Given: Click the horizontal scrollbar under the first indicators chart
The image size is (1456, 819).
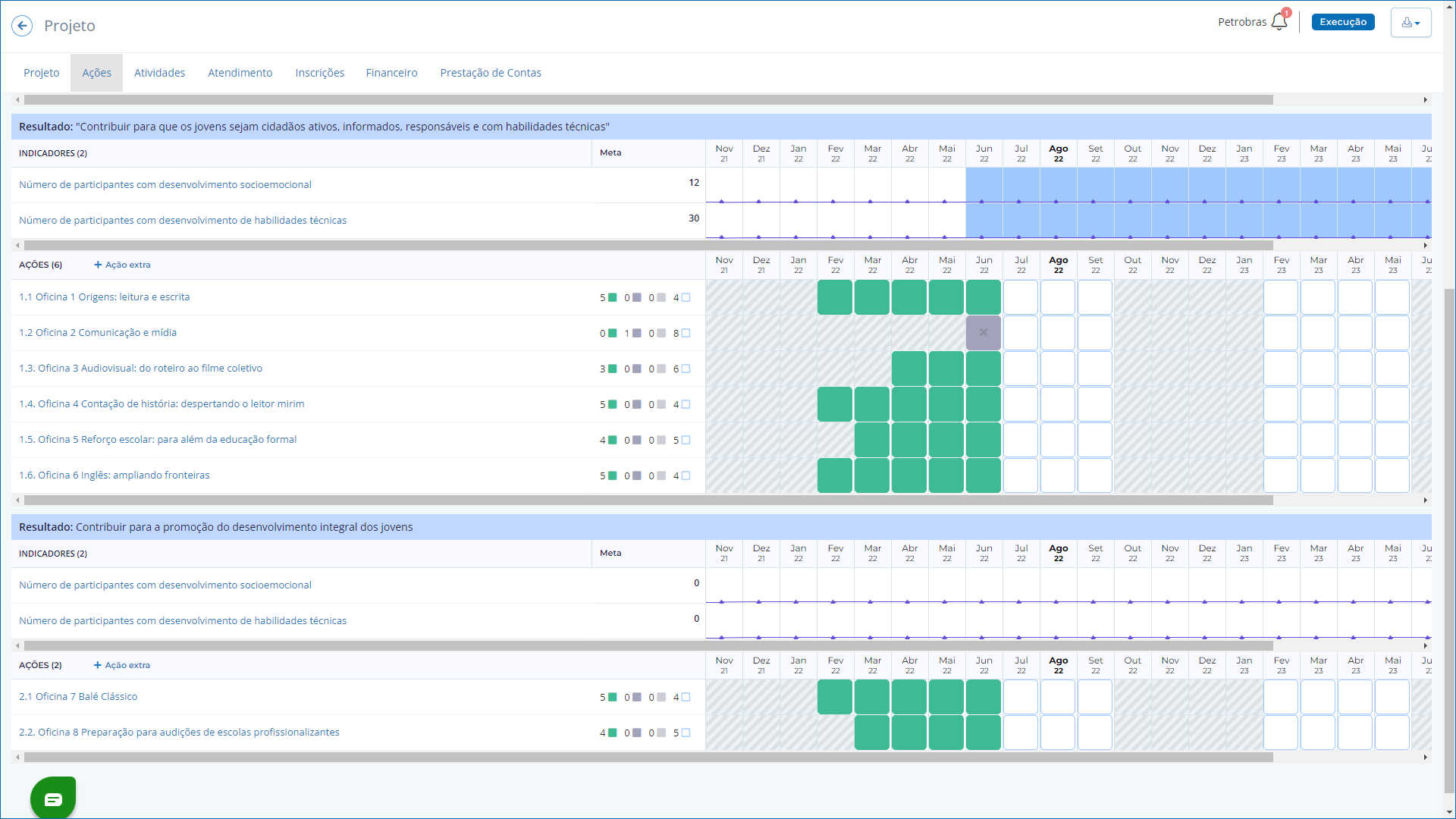Looking at the screenshot, I should tap(648, 246).
